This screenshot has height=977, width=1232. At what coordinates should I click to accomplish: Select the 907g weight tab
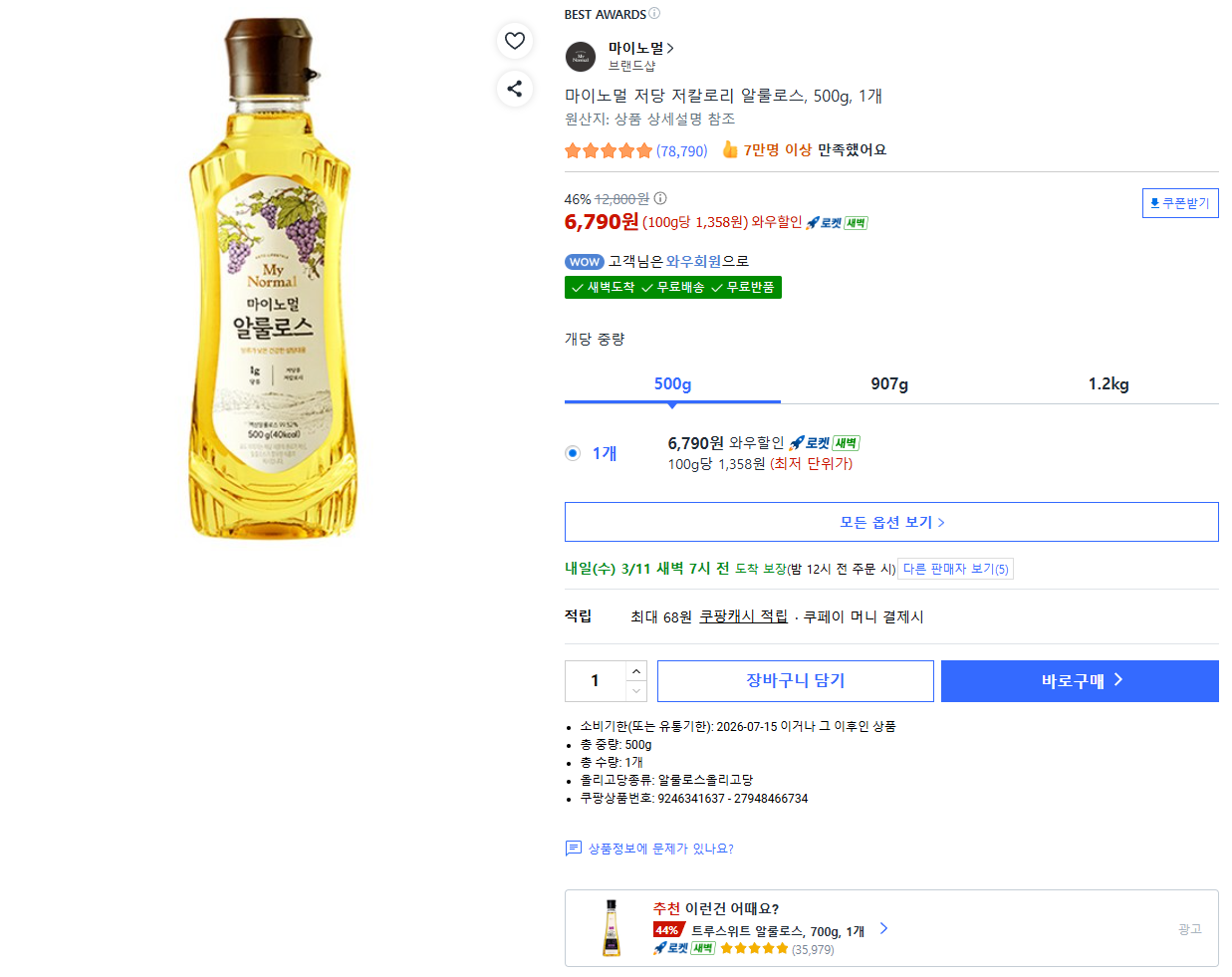coord(889,384)
